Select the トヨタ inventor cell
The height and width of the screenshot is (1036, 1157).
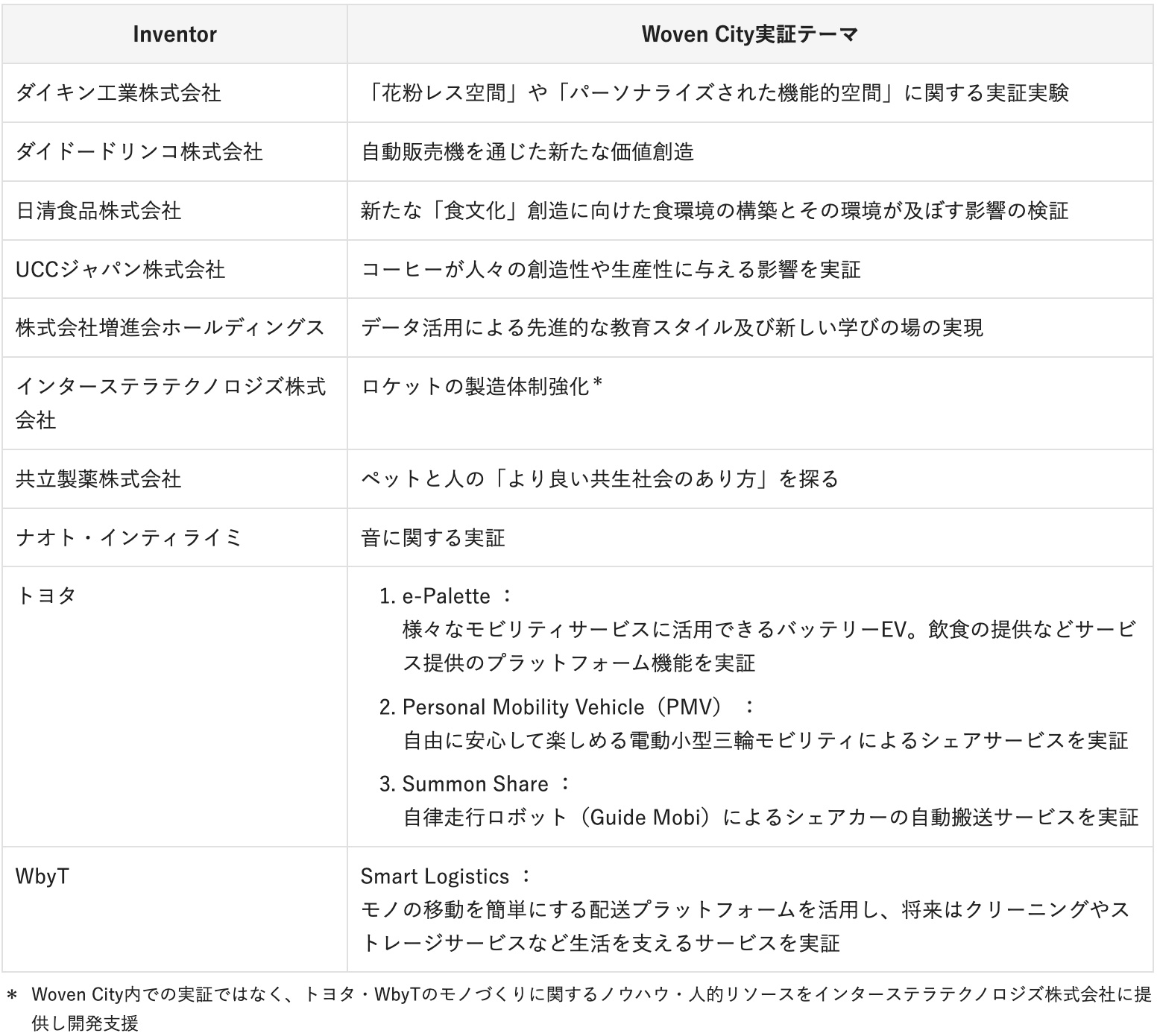(x=46, y=596)
